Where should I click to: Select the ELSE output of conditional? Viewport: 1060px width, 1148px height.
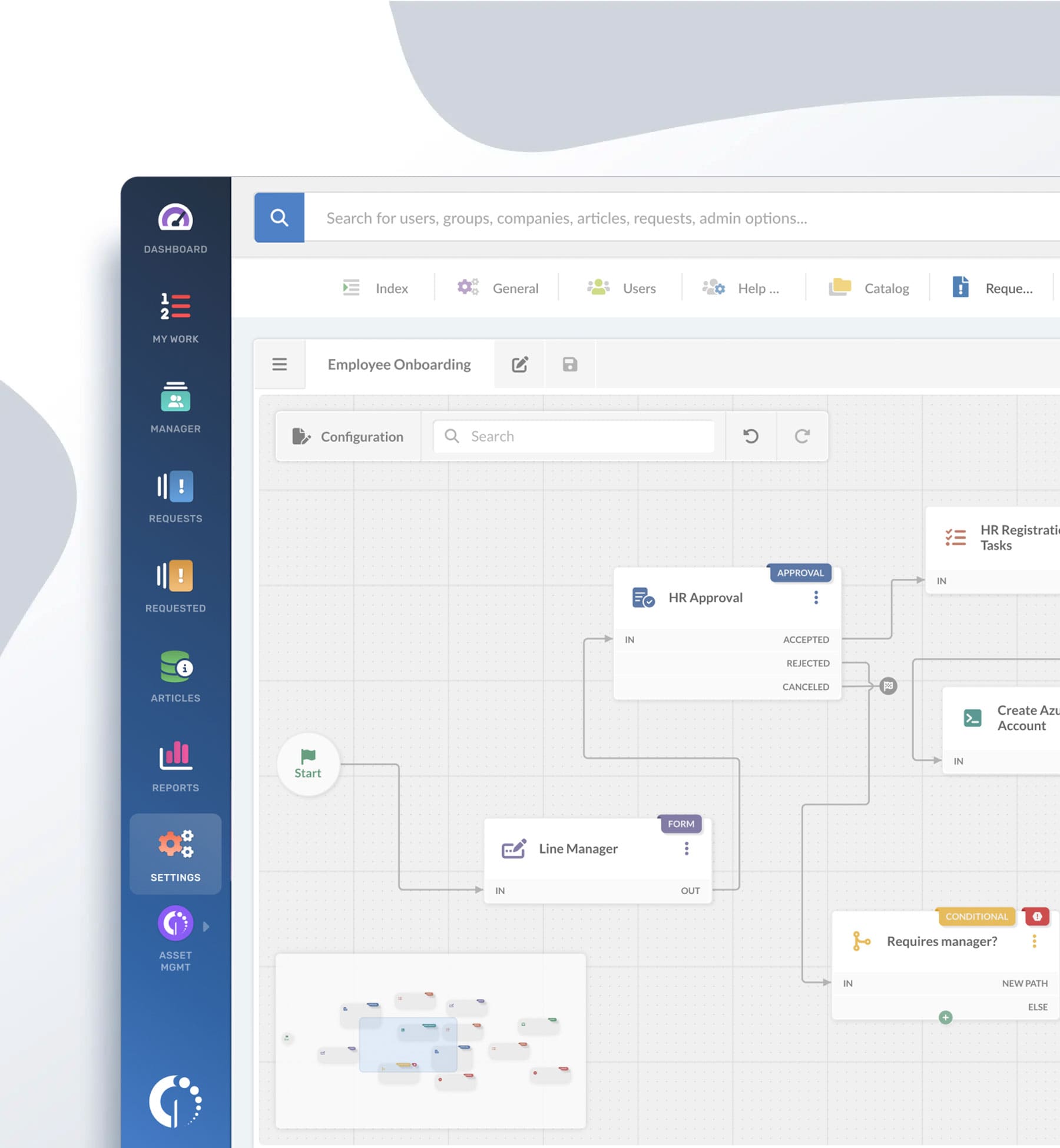pyautogui.click(x=1038, y=1007)
